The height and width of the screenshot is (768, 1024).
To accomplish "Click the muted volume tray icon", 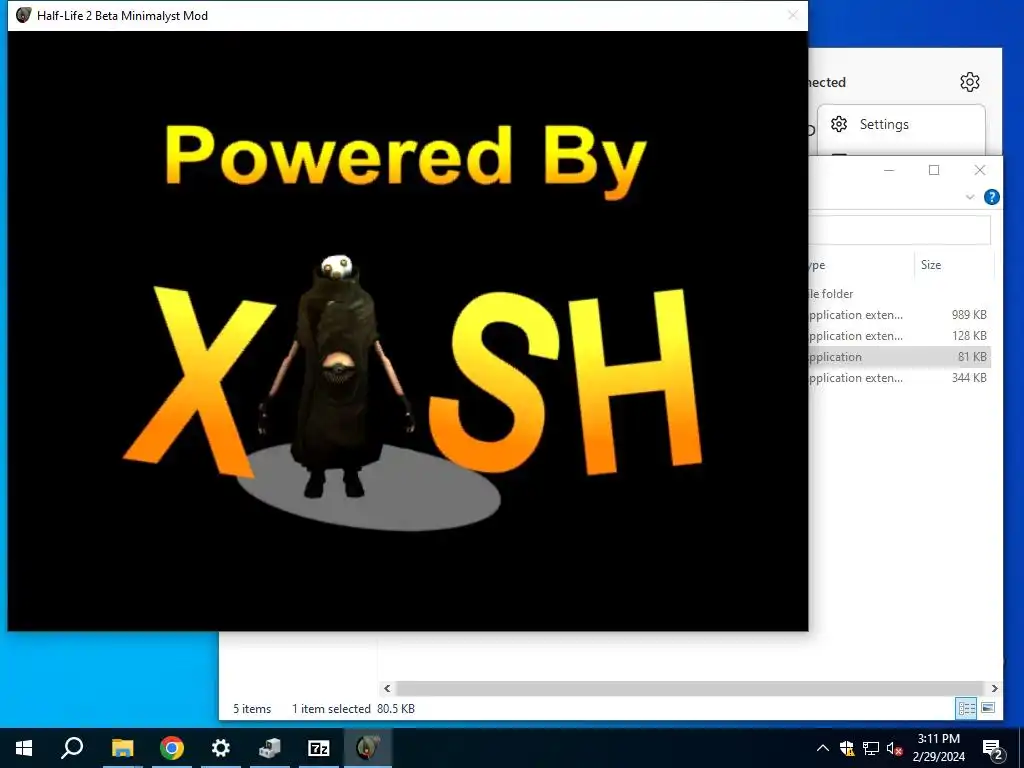I will pyautogui.click(x=895, y=748).
